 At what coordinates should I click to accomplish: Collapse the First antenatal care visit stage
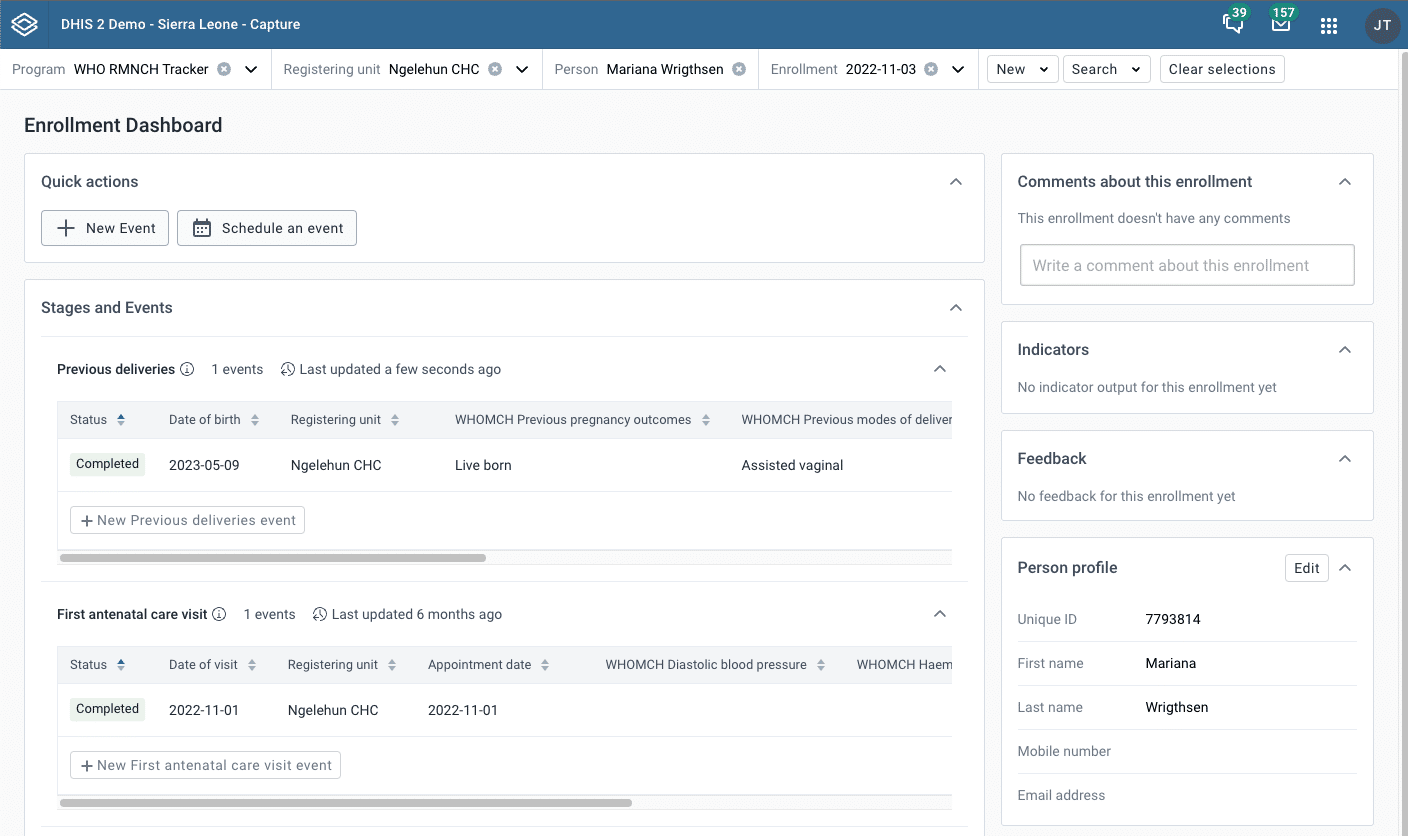tap(940, 614)
